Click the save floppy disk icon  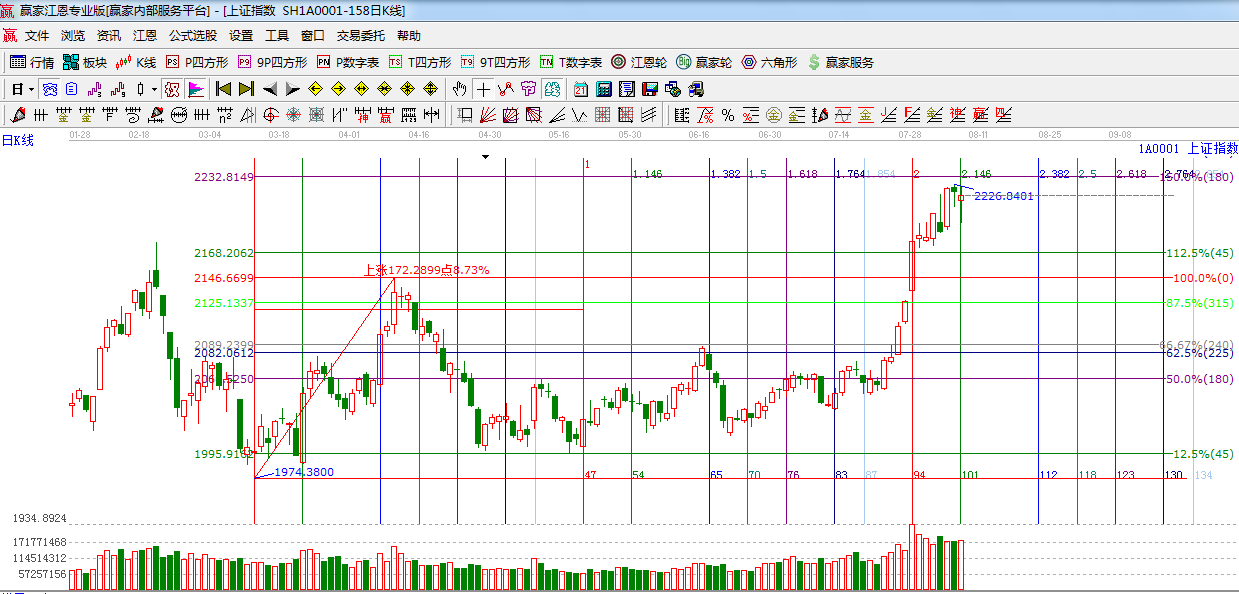(x=650, y=89)
